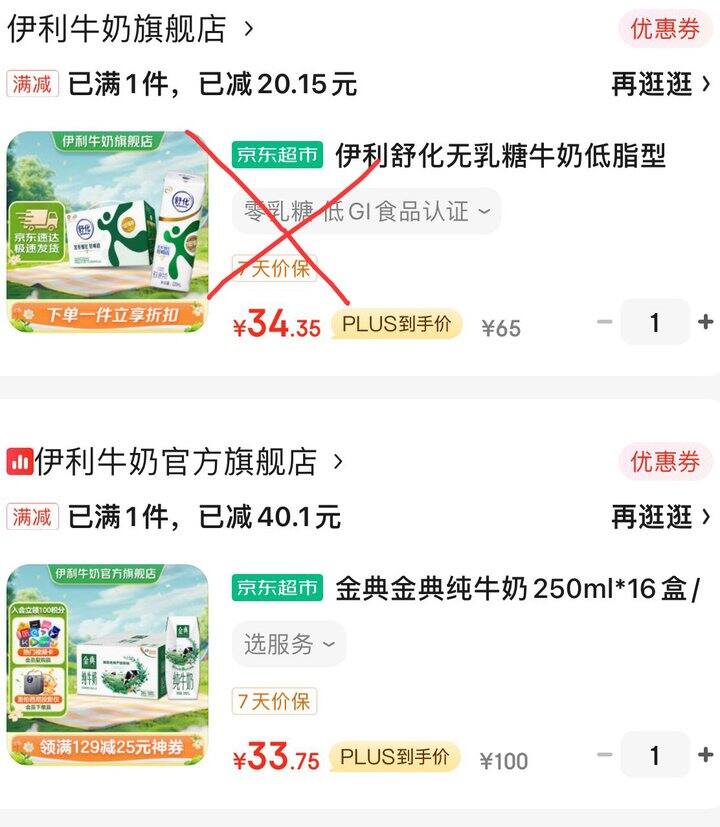Tap 再逛逛 beside the 20.15元 discount
Image resolution: width=720 pixels, height=827 pixels.
pos(661,84)
